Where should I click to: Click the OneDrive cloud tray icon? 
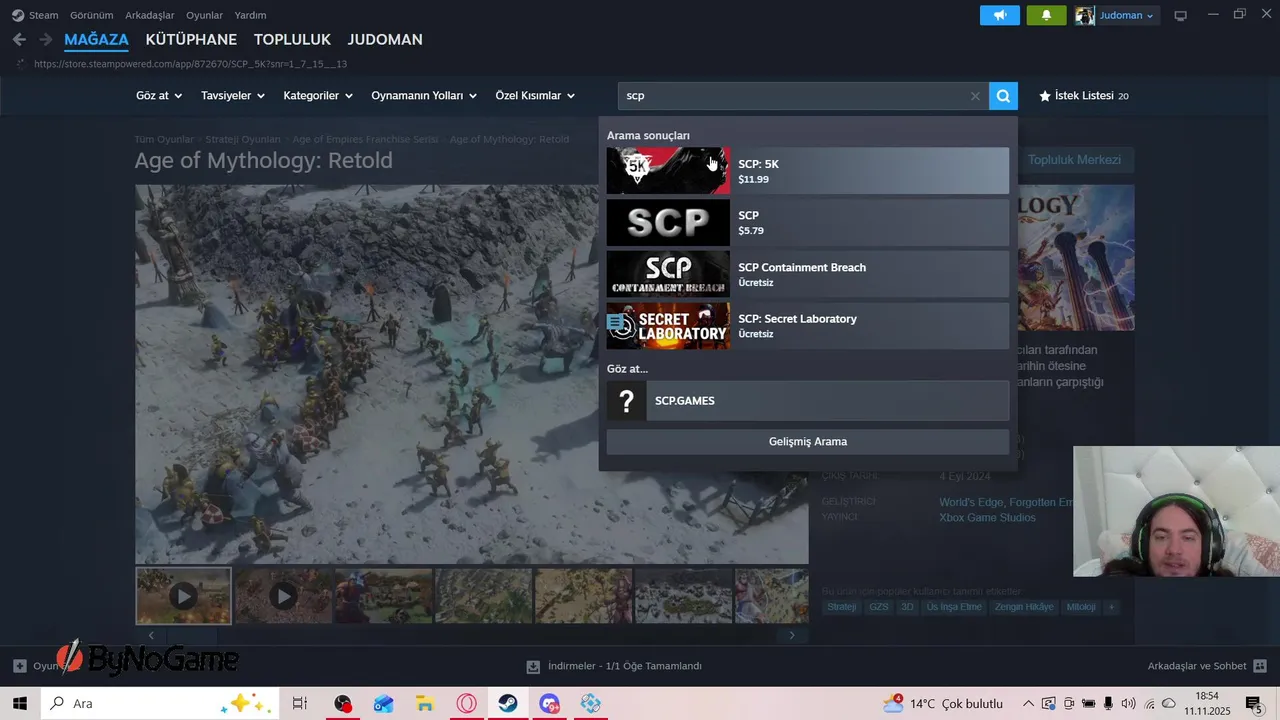(1168, 704)
